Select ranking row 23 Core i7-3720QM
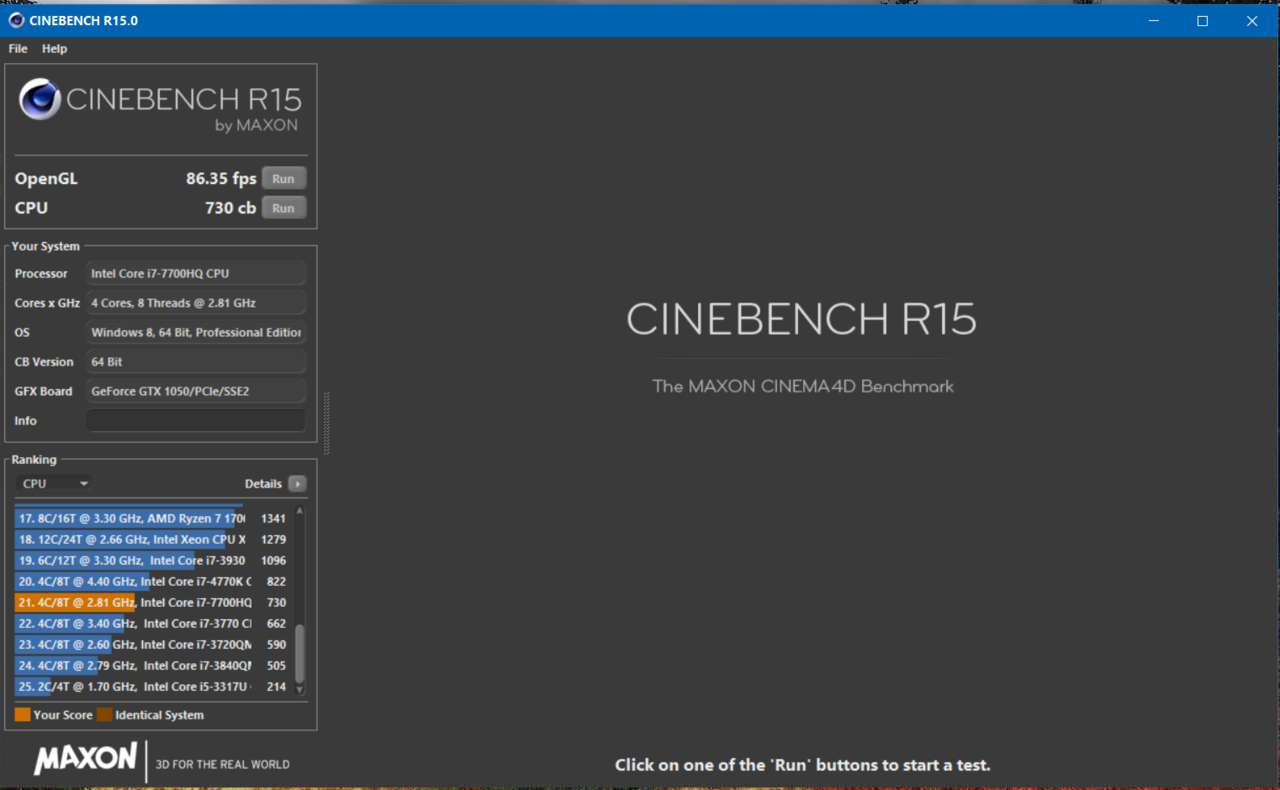The width and height of the screenshot is (1280, 790). pyautogui.click(x=152, y=645)
